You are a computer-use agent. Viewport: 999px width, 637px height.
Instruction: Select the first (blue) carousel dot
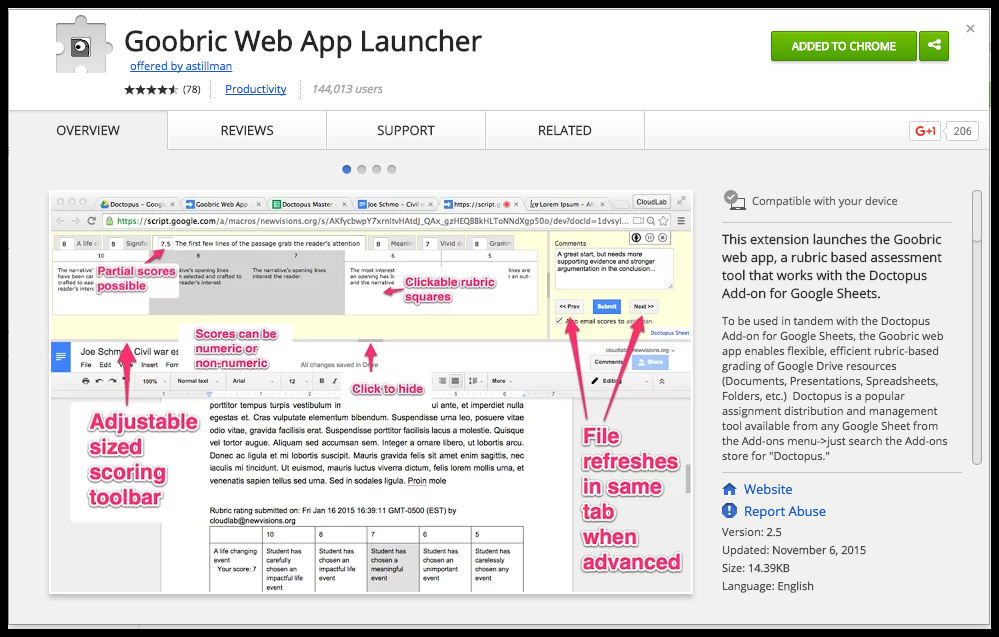(x=347, y=169)
